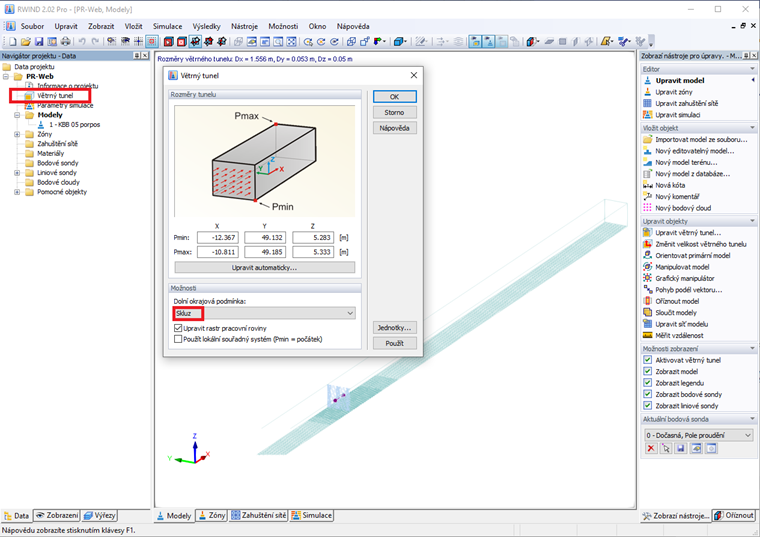Click the Importovat model ze souboru folder icon
The width and height of the screenshot is (760, 537).
pos(648,139)
